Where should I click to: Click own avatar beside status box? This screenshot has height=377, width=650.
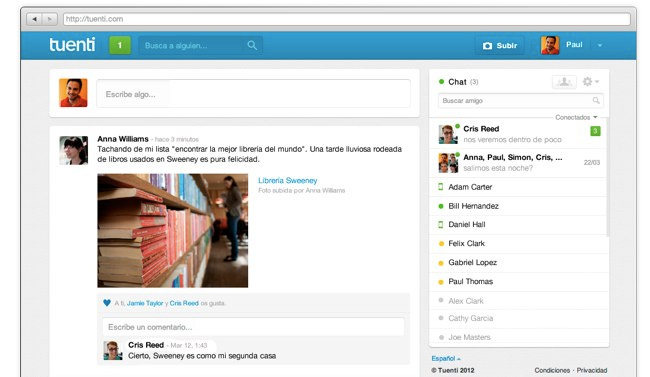(73, 93)
